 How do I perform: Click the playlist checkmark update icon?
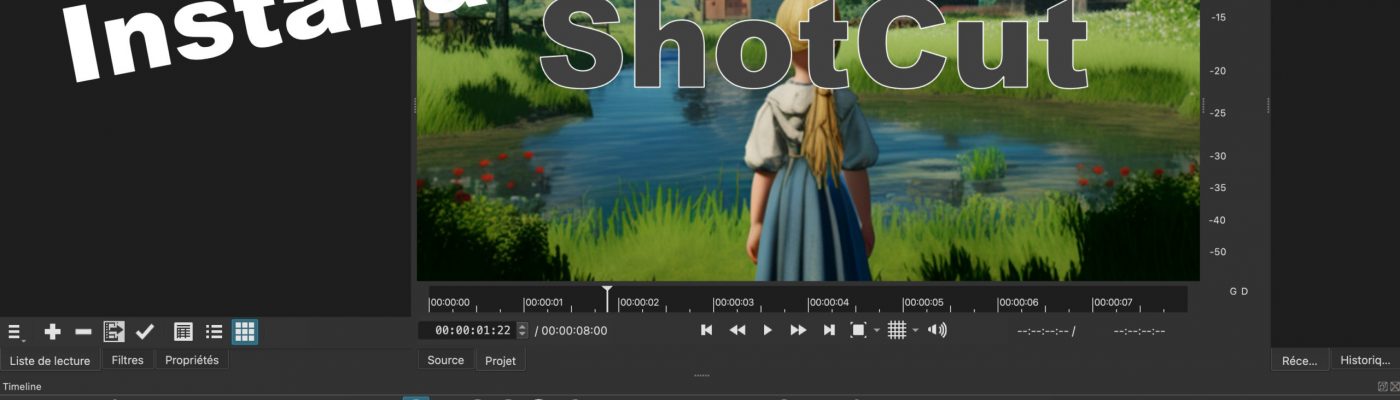pyautogui.click(x=145, y=331)
